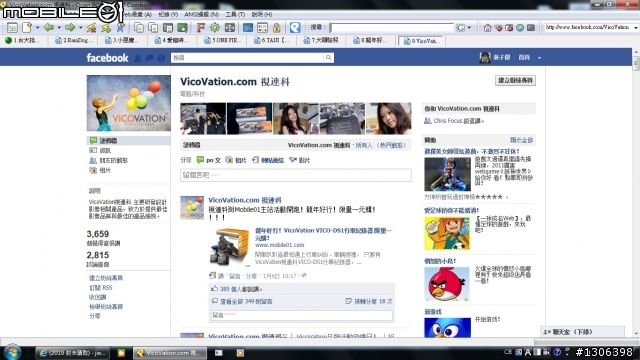Screen dimensions: 640x360
Task: Open the www.mobile01.com link in post
Action: pyautogui.click(x=280, y=245)
